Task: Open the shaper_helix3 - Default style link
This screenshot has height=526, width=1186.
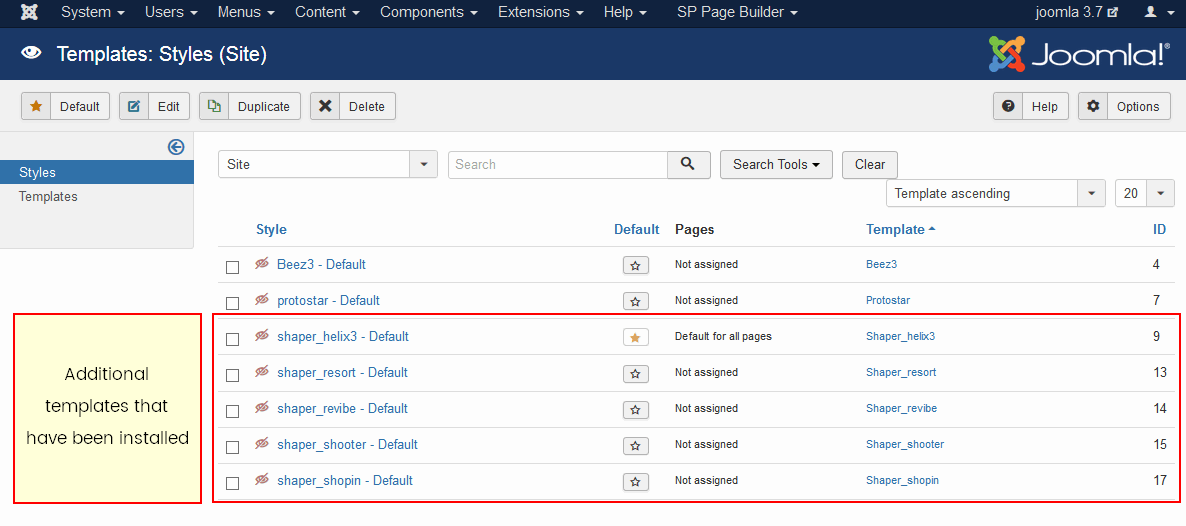Action: (x=342, y=337)
